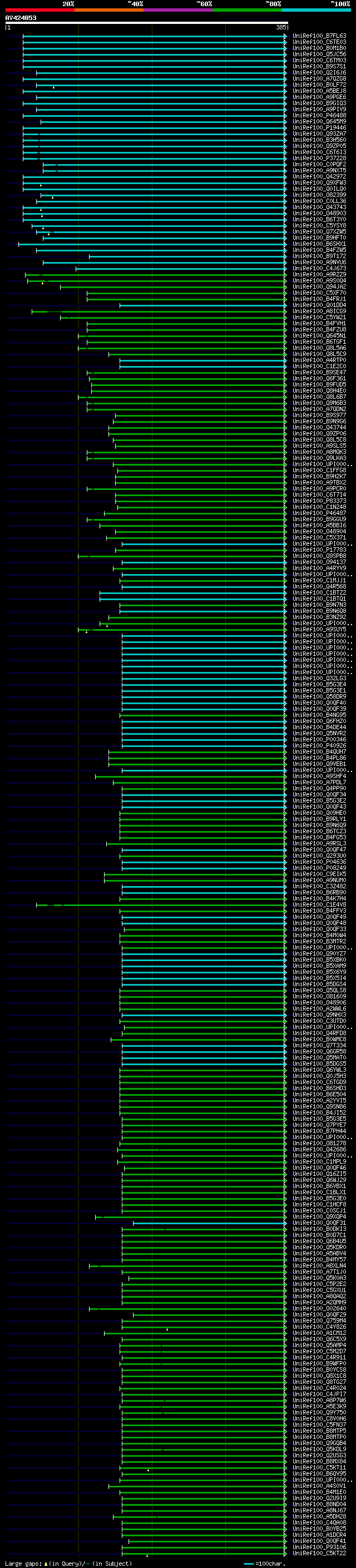Select the hit label UniRef100_C4J673
356x1568 pixels.
click(x=319, y=269)
